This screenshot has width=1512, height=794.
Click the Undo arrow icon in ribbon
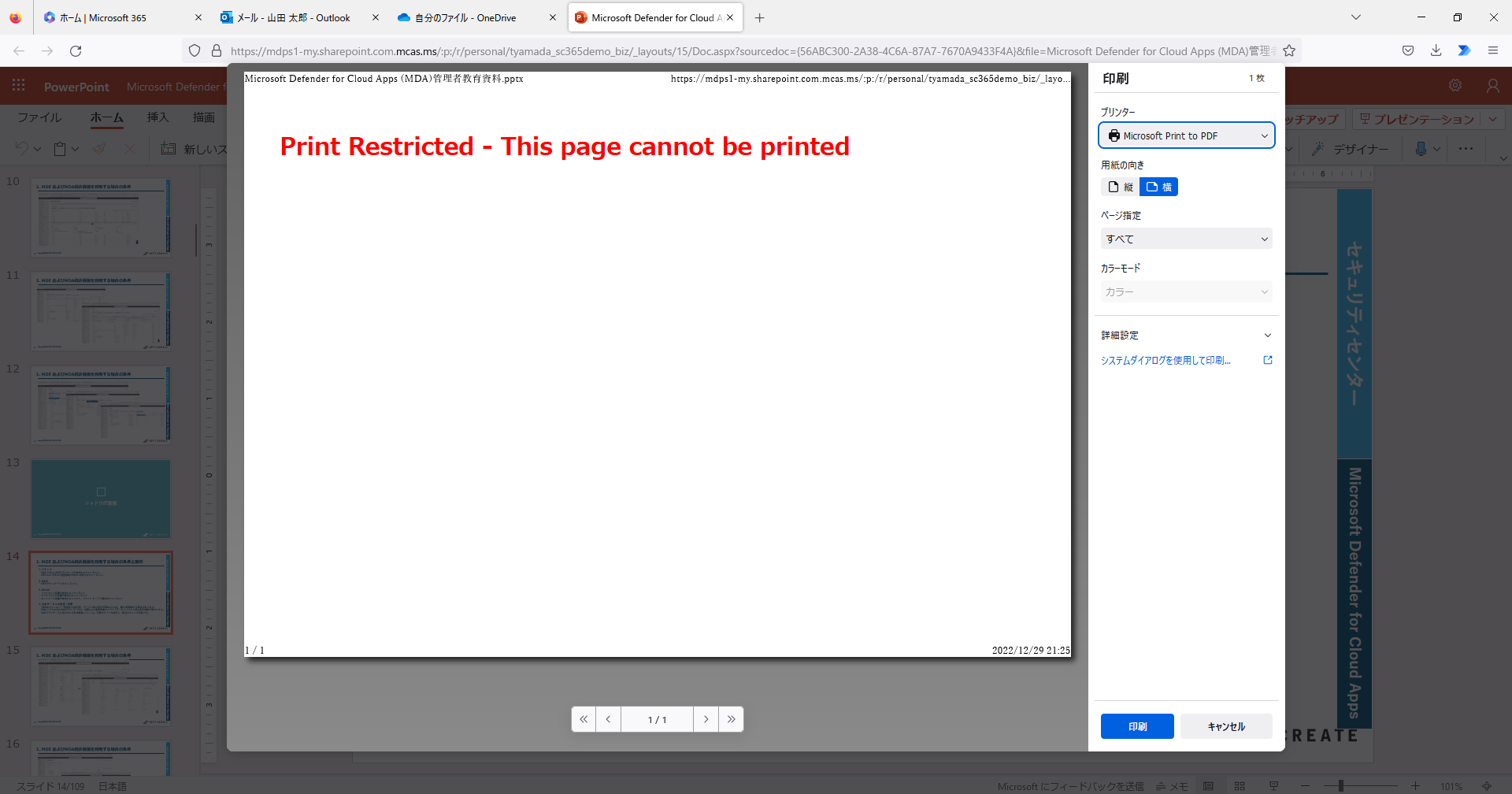coord(21,148)
